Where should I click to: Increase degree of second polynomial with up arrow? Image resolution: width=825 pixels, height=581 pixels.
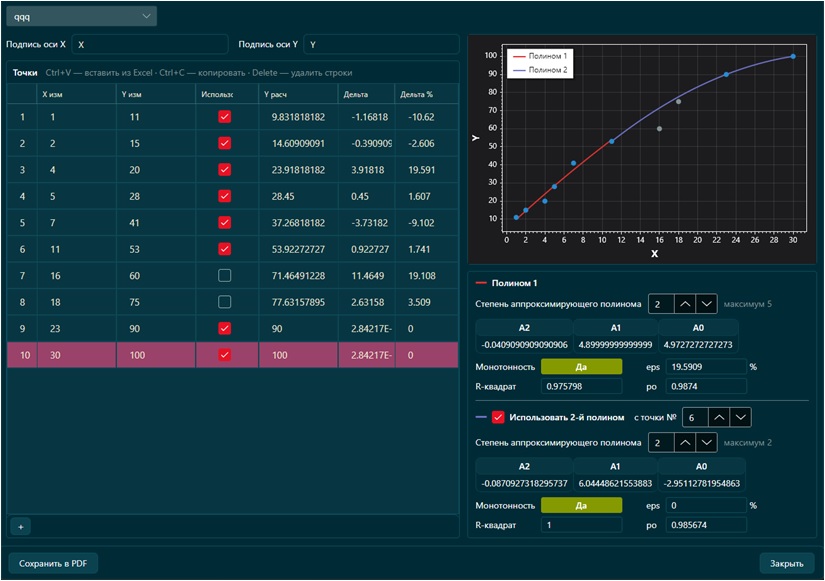(685, 443)
